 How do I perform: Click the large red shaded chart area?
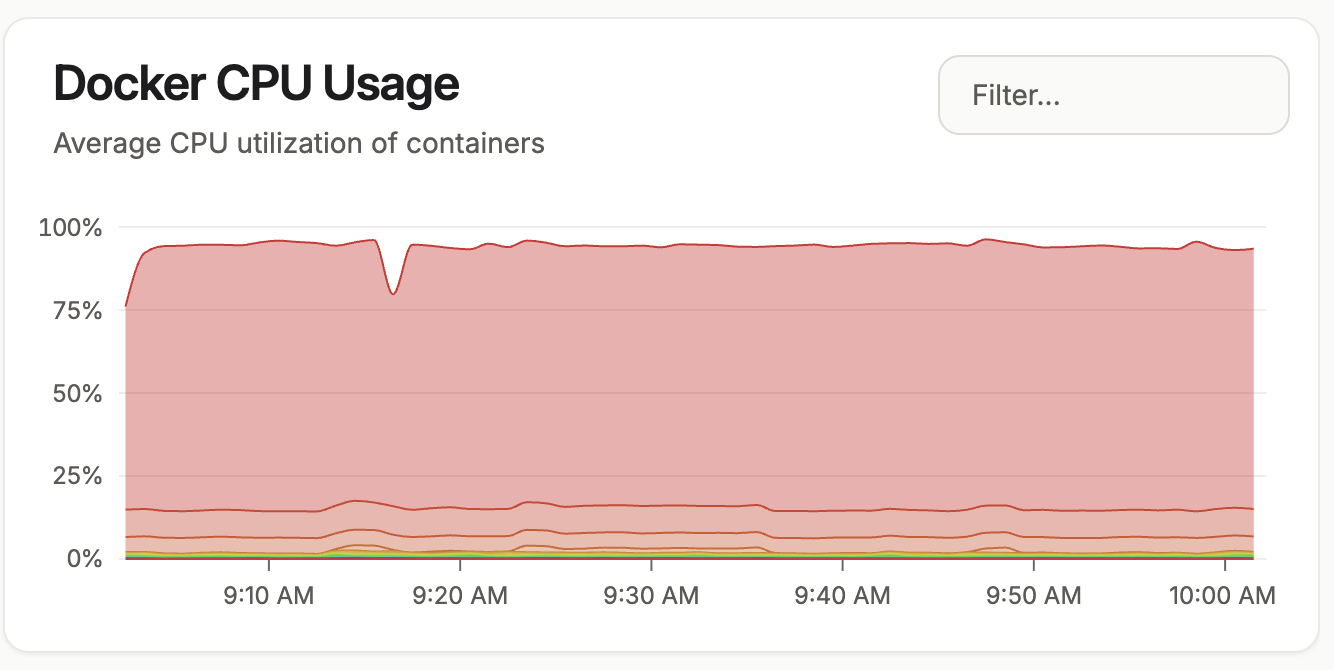700,380
